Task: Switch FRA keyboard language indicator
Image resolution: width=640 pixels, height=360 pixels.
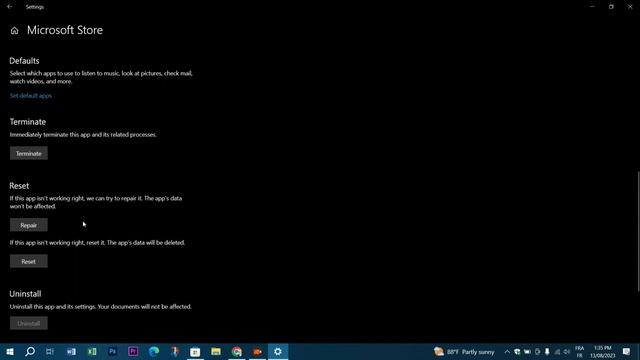Action: (579, 351)
